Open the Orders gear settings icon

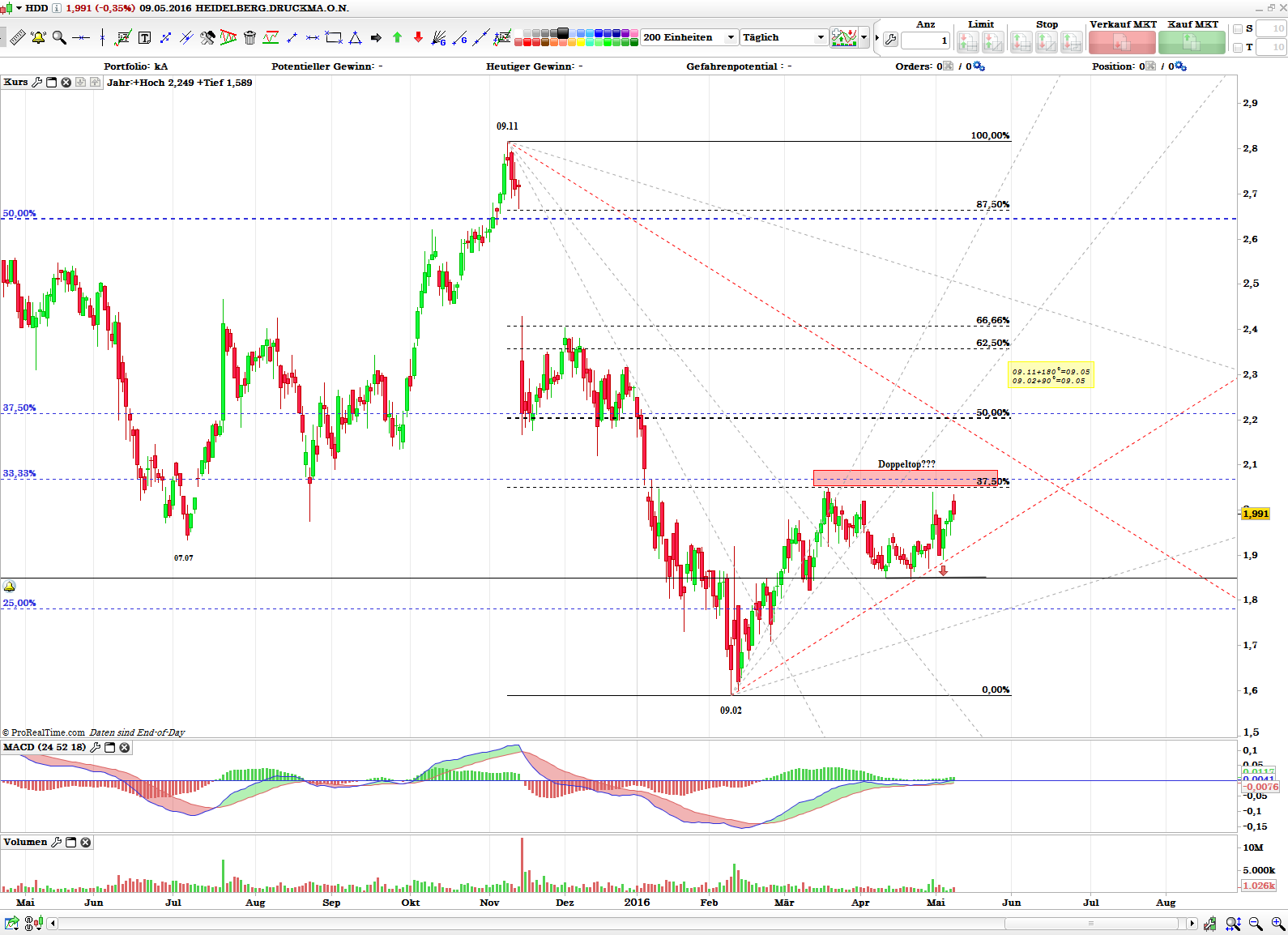979,66
